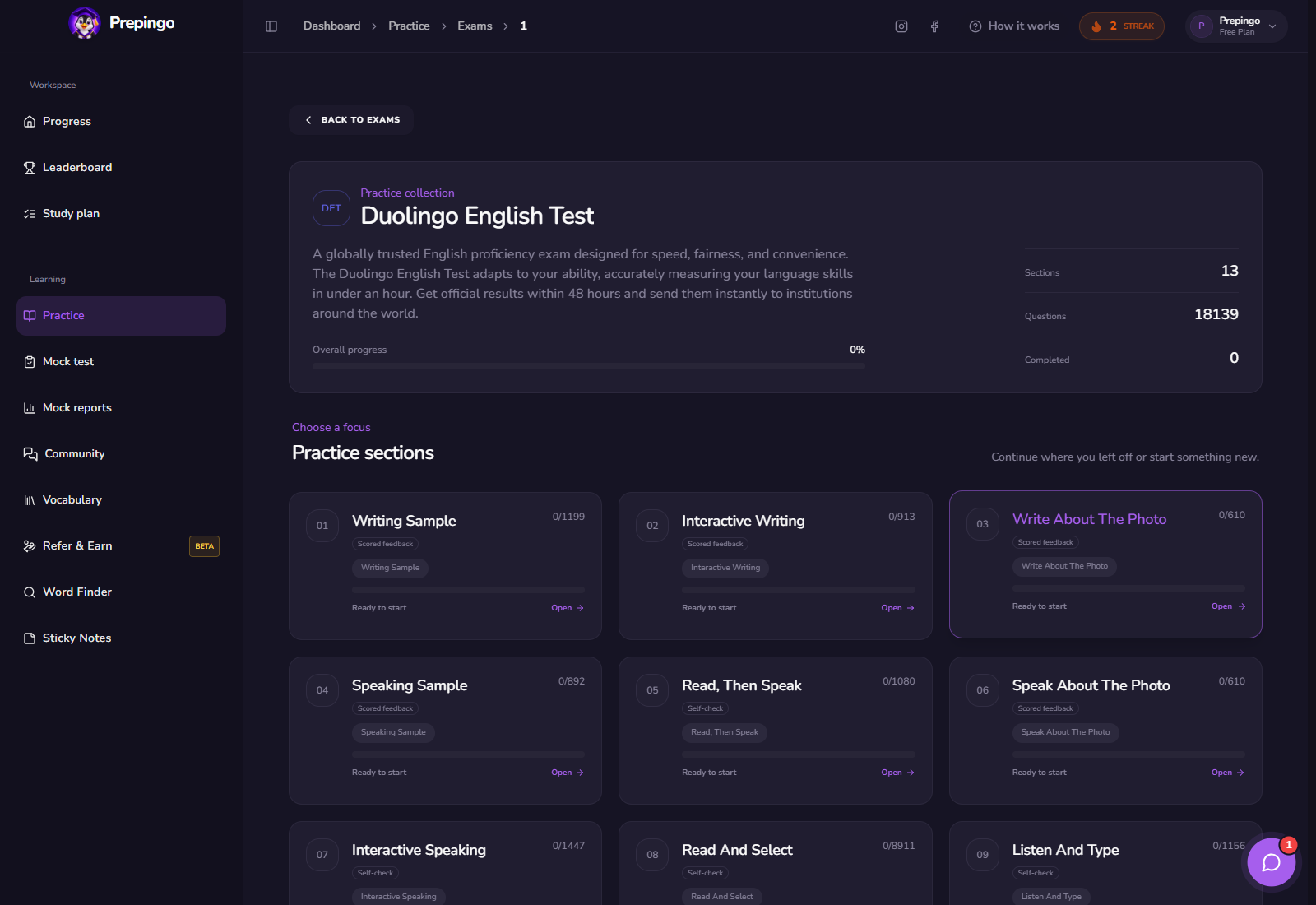This screenshot has width=1316, height=905.
Task: Select Practice in the sidebar
Action: point(121,316)
